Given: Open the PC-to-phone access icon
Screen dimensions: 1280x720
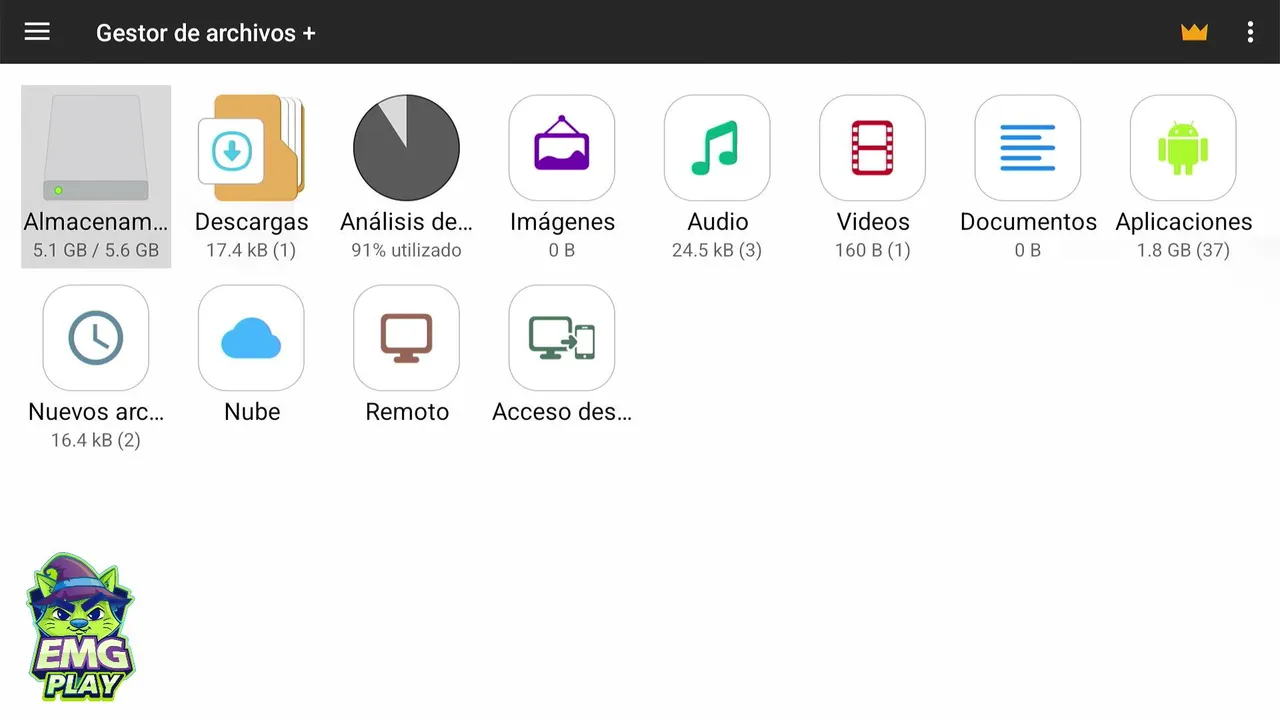Looking at the screenshot, I should 562,338.
